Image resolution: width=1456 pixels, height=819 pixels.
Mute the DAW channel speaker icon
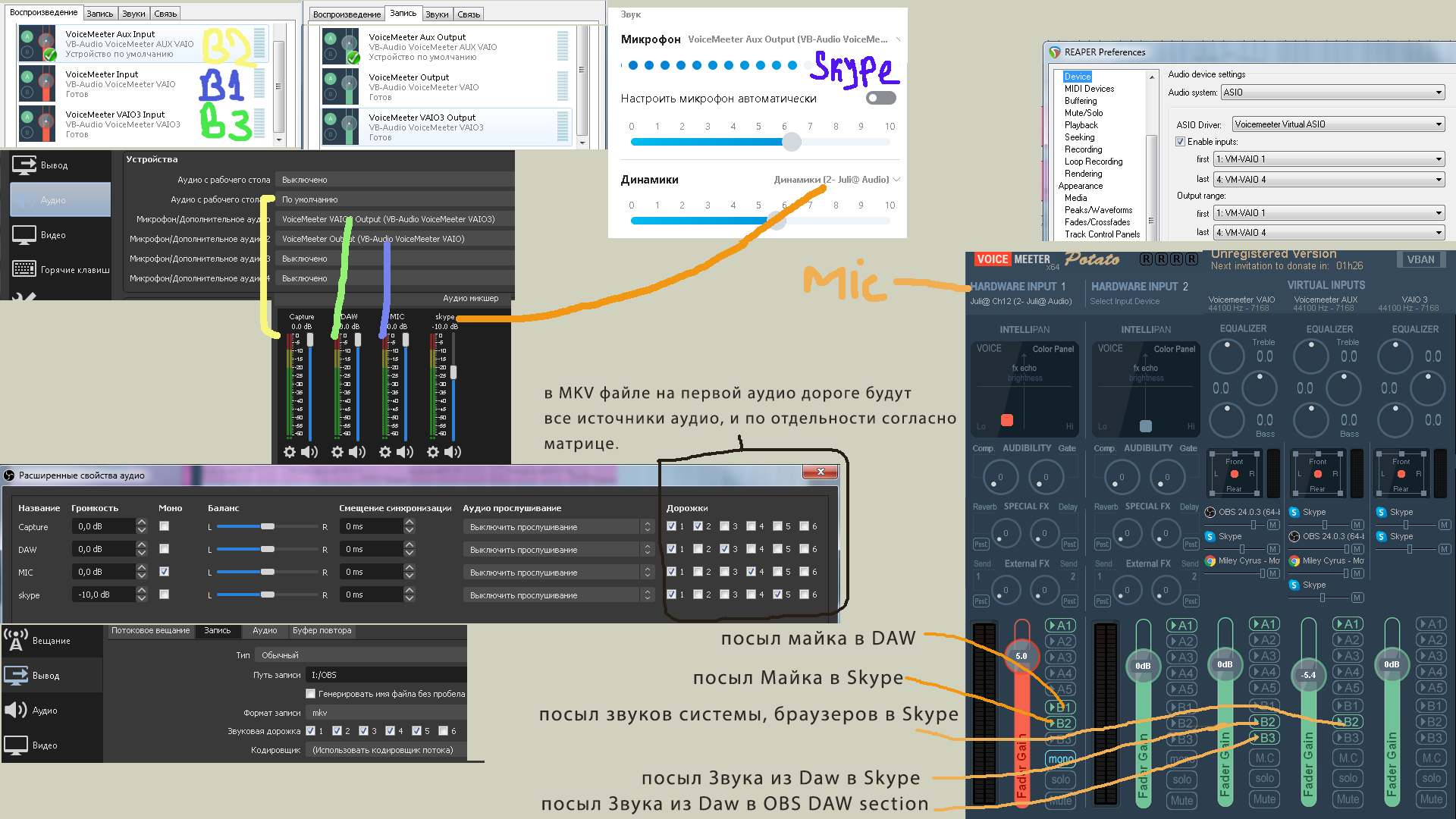356,452
